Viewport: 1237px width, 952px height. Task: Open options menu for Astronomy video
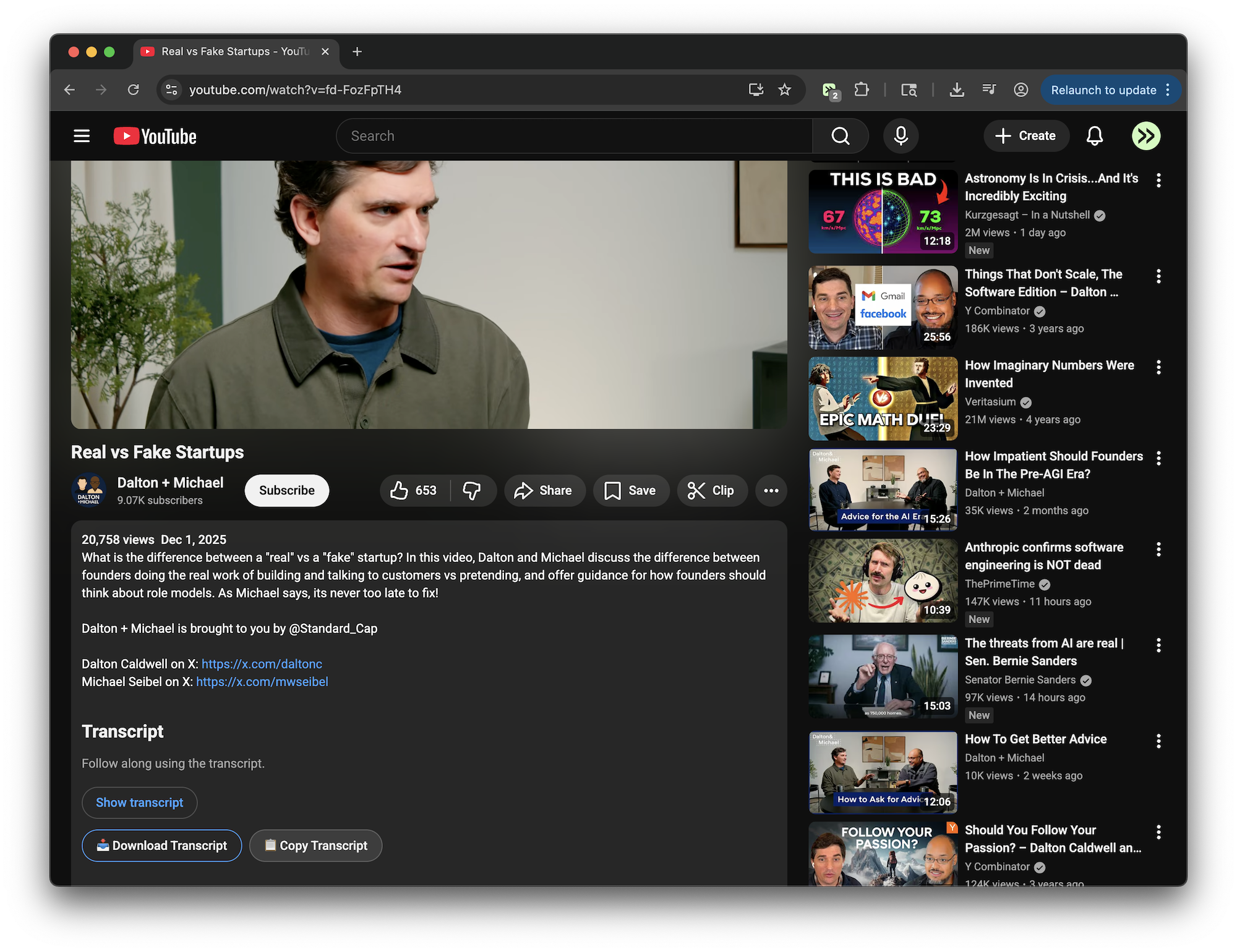tap(1158, 181)
